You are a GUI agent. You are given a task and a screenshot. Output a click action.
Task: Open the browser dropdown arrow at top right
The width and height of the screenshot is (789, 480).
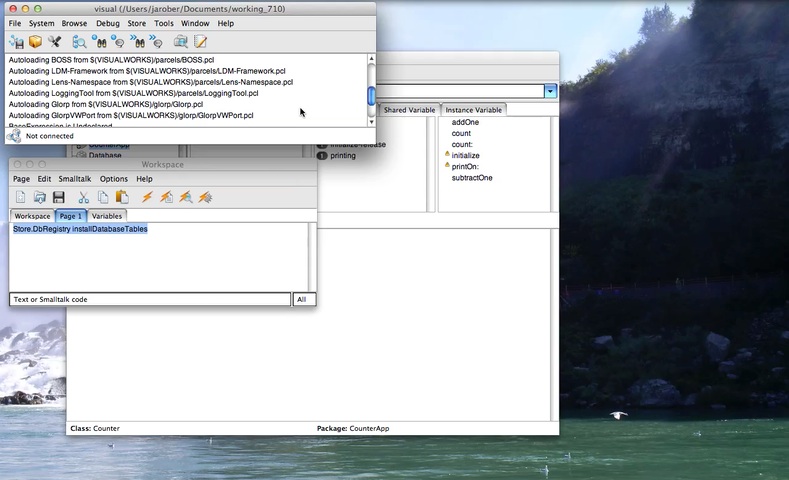point(550,91)
